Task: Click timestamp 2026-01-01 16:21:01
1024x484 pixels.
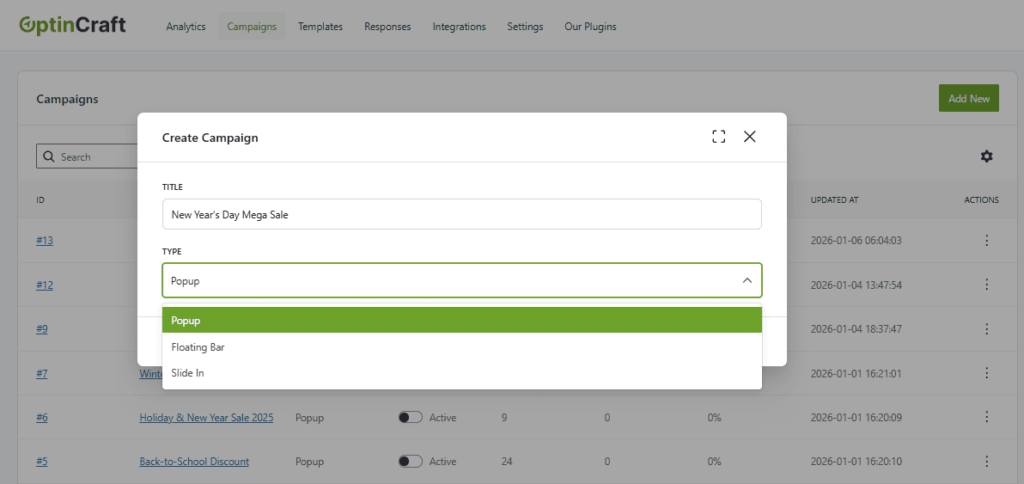Action: click(x=856, y=373)
